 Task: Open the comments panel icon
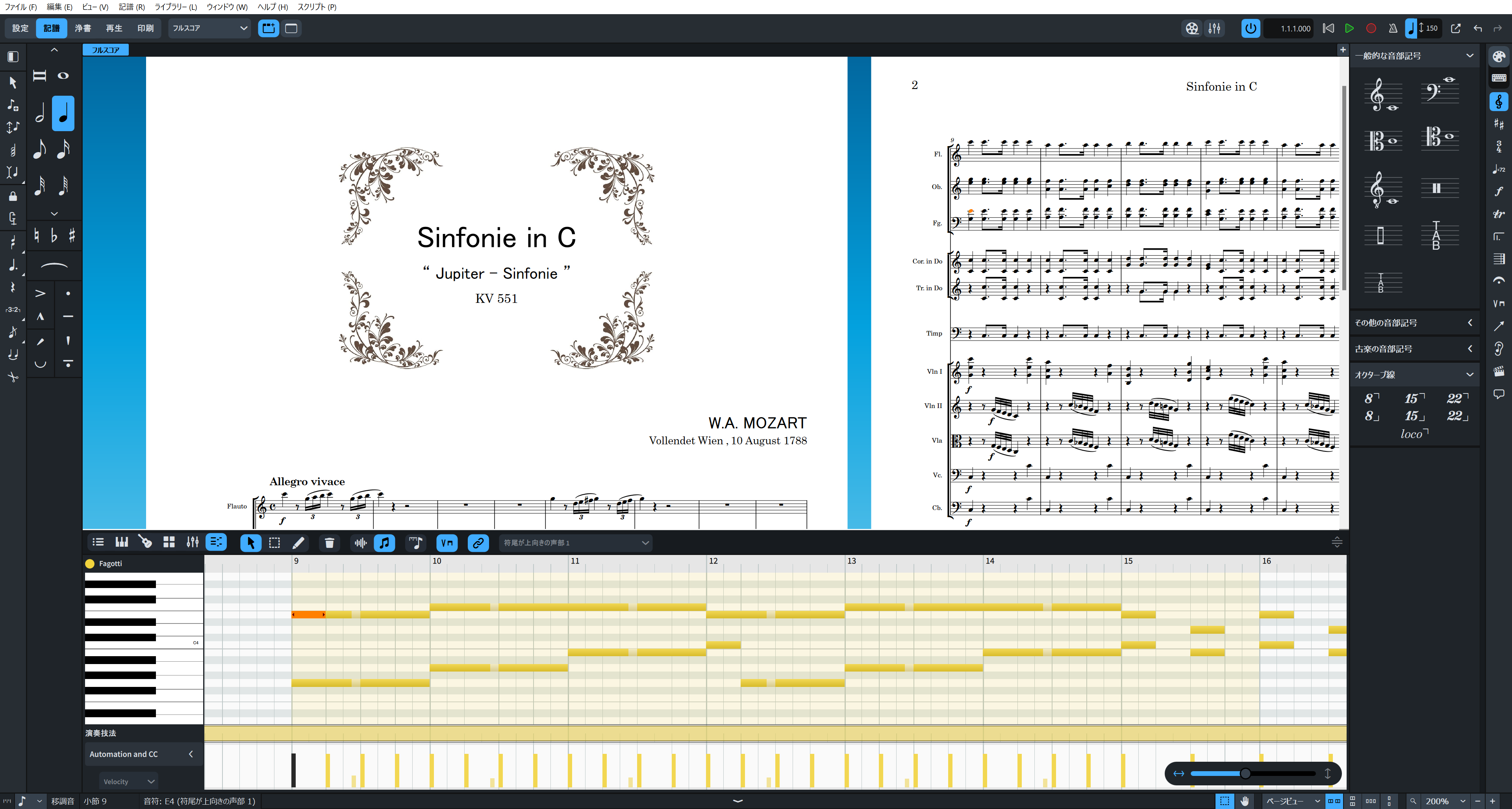pyautogui.click(x=1499, y=394)
